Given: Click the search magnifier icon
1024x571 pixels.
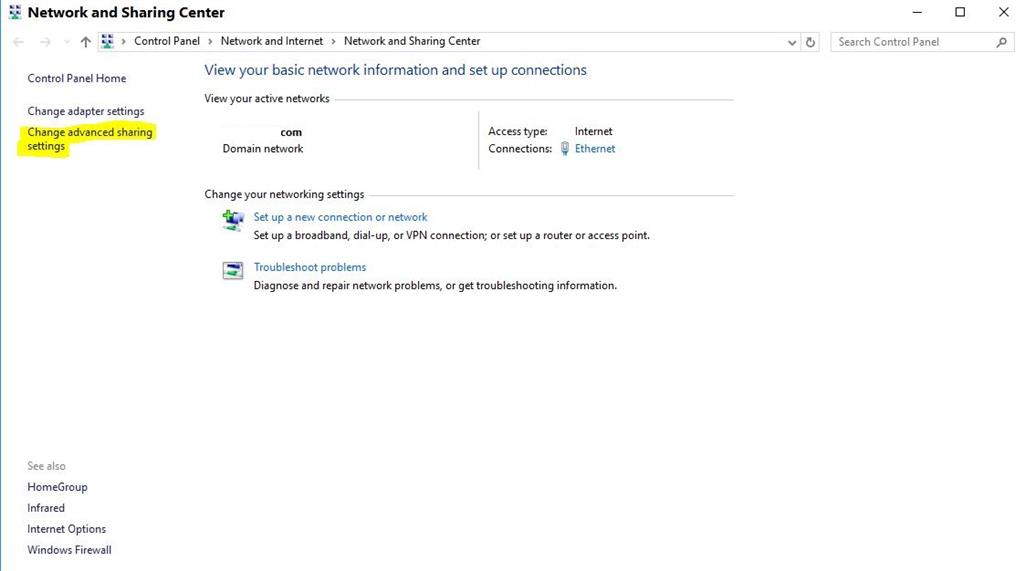Looking at the screenshot, I should pyautogui.click(x=1001, y=42).
